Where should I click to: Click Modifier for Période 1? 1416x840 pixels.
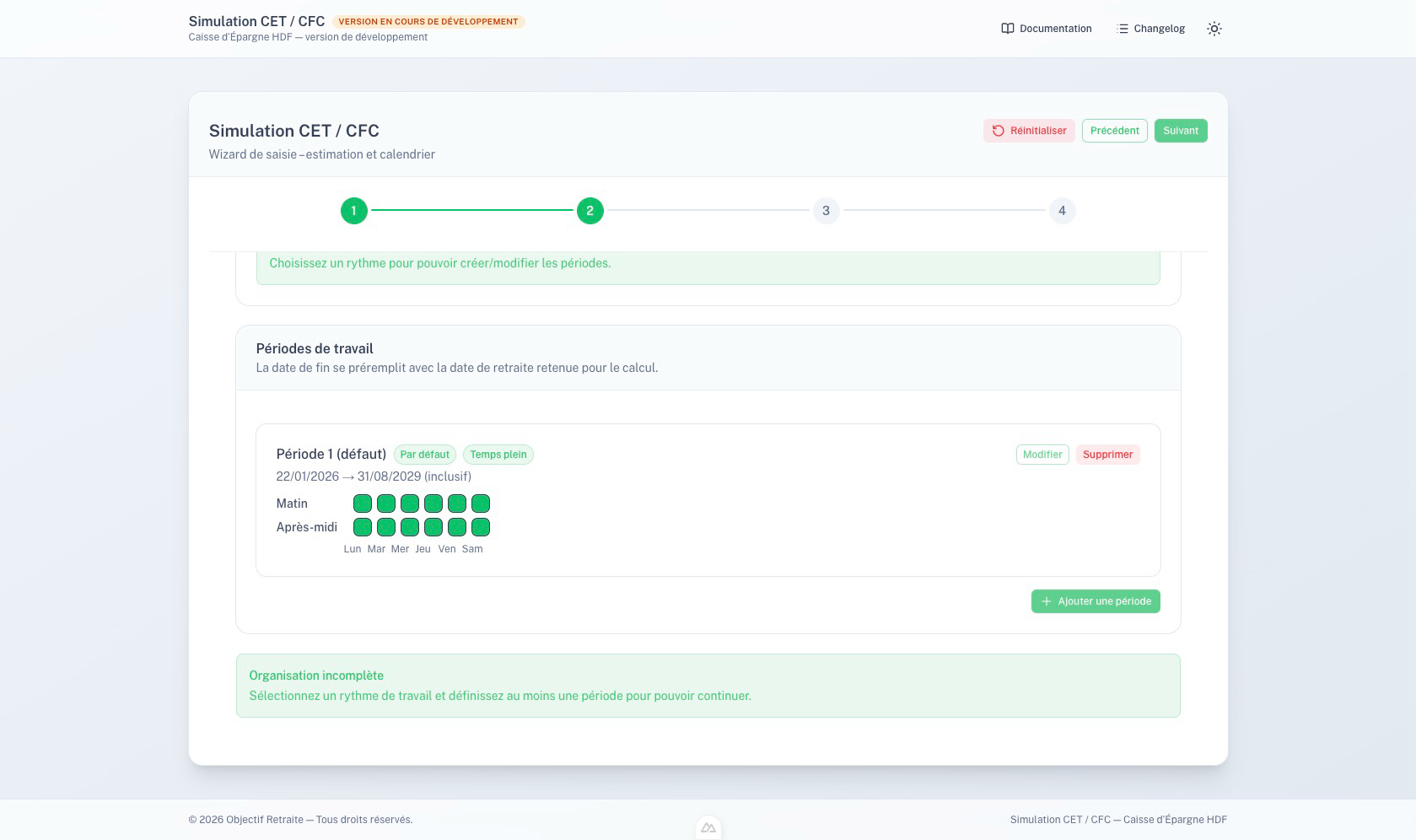(x=1042, y=455)
